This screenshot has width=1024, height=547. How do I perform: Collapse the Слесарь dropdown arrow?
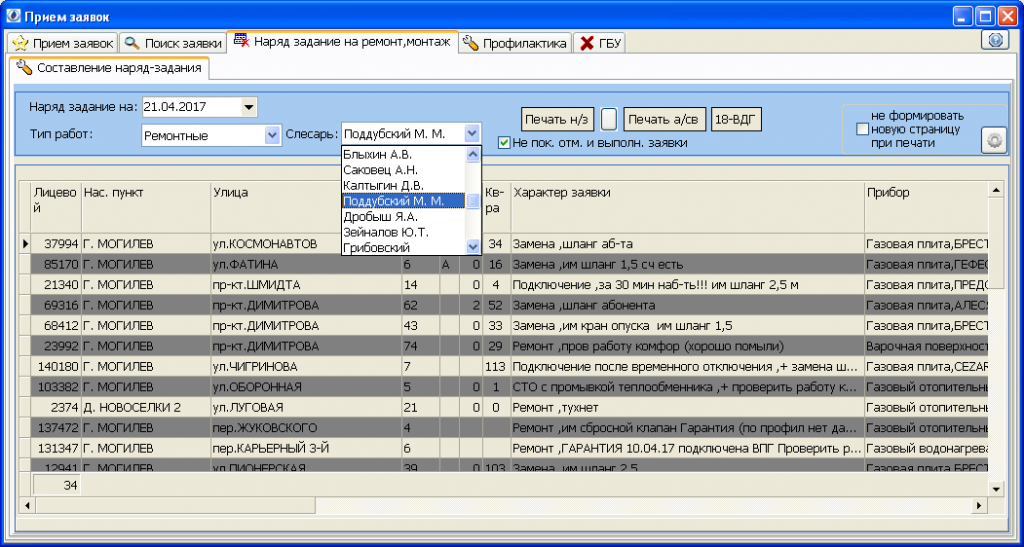coord(472,134)
